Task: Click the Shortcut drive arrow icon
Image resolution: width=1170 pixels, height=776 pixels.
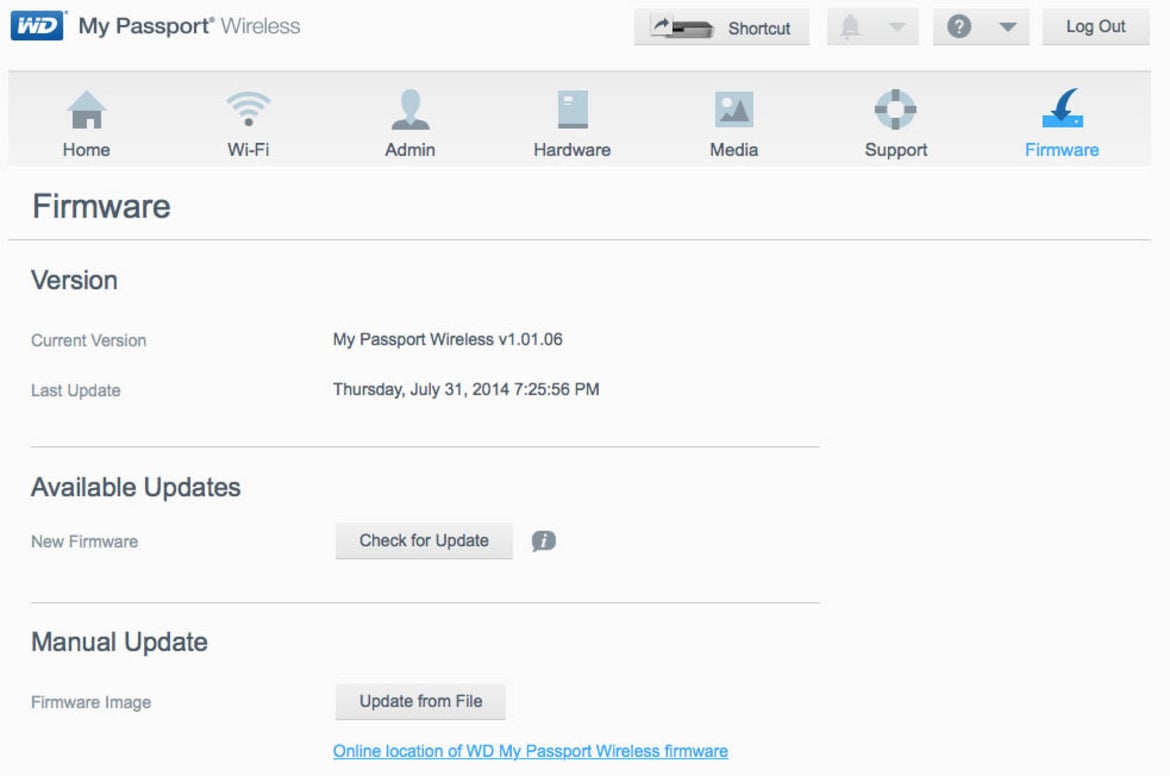Action: 682,28
